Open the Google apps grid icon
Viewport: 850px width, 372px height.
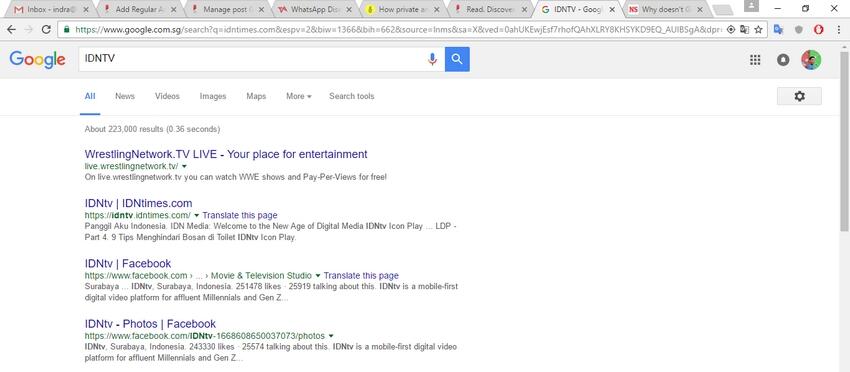755,60
